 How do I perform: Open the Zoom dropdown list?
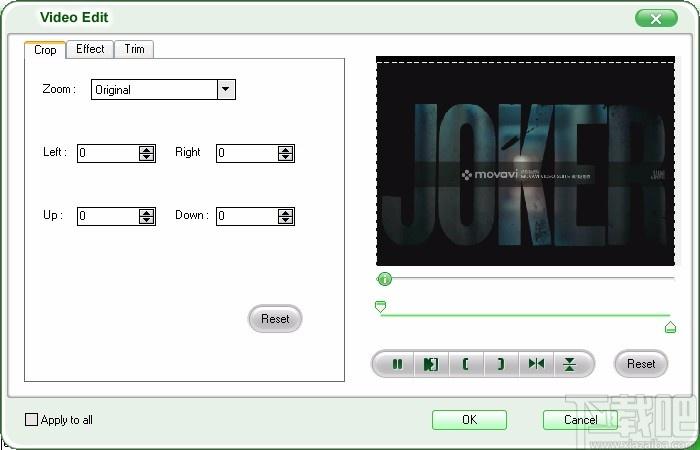coord(226,90)
